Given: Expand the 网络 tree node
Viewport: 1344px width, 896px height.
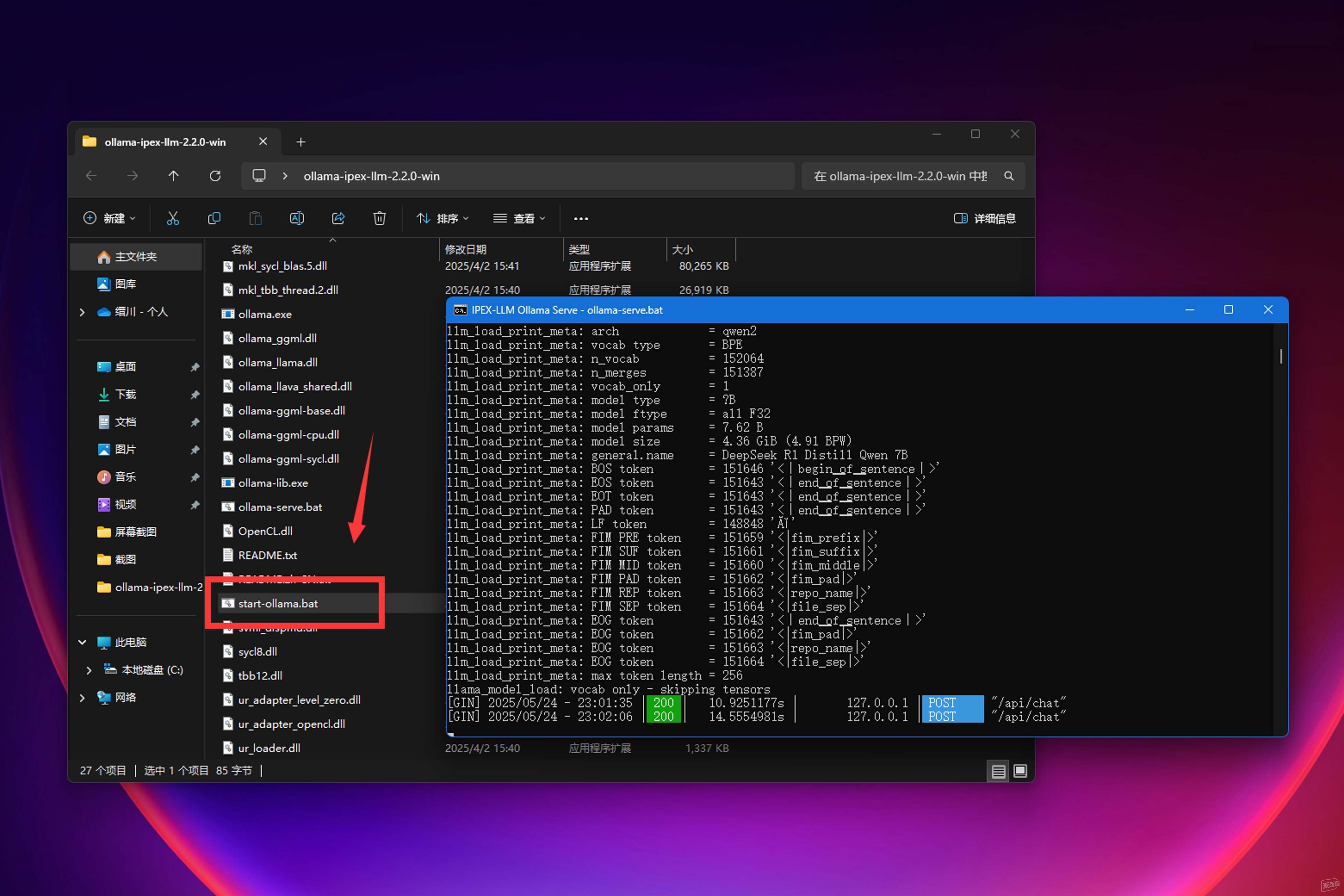Looking at the screenshot, I should coord(82,698).
